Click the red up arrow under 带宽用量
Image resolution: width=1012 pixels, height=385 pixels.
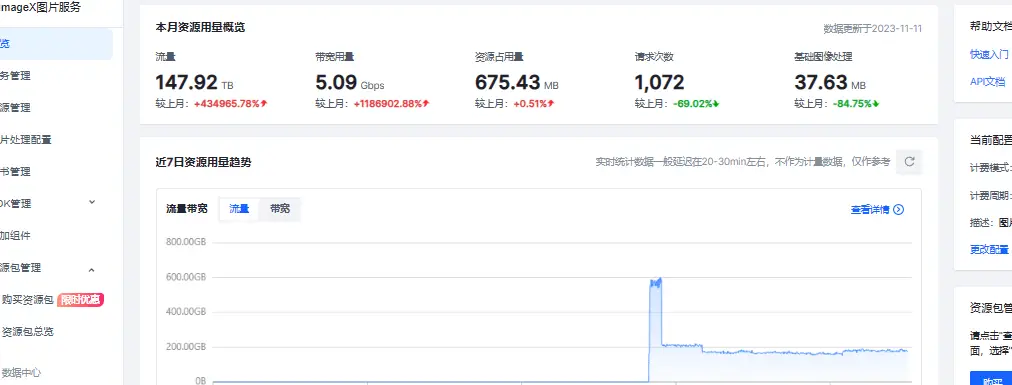426,104
